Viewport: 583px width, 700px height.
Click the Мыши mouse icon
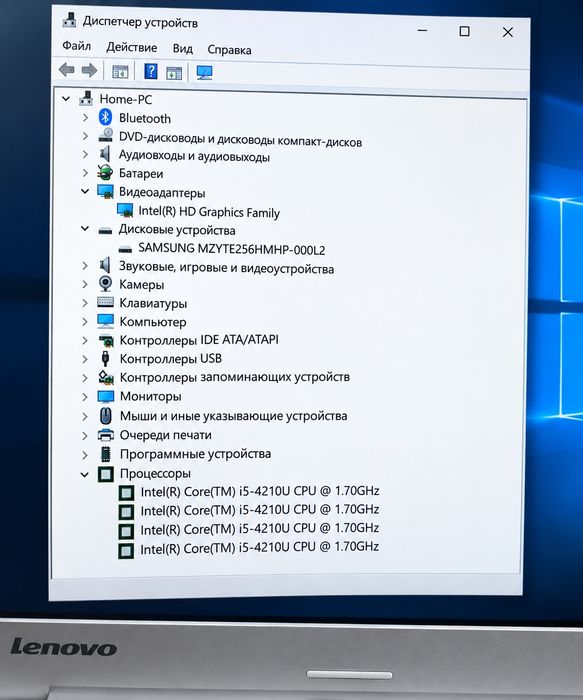point(105,415)
